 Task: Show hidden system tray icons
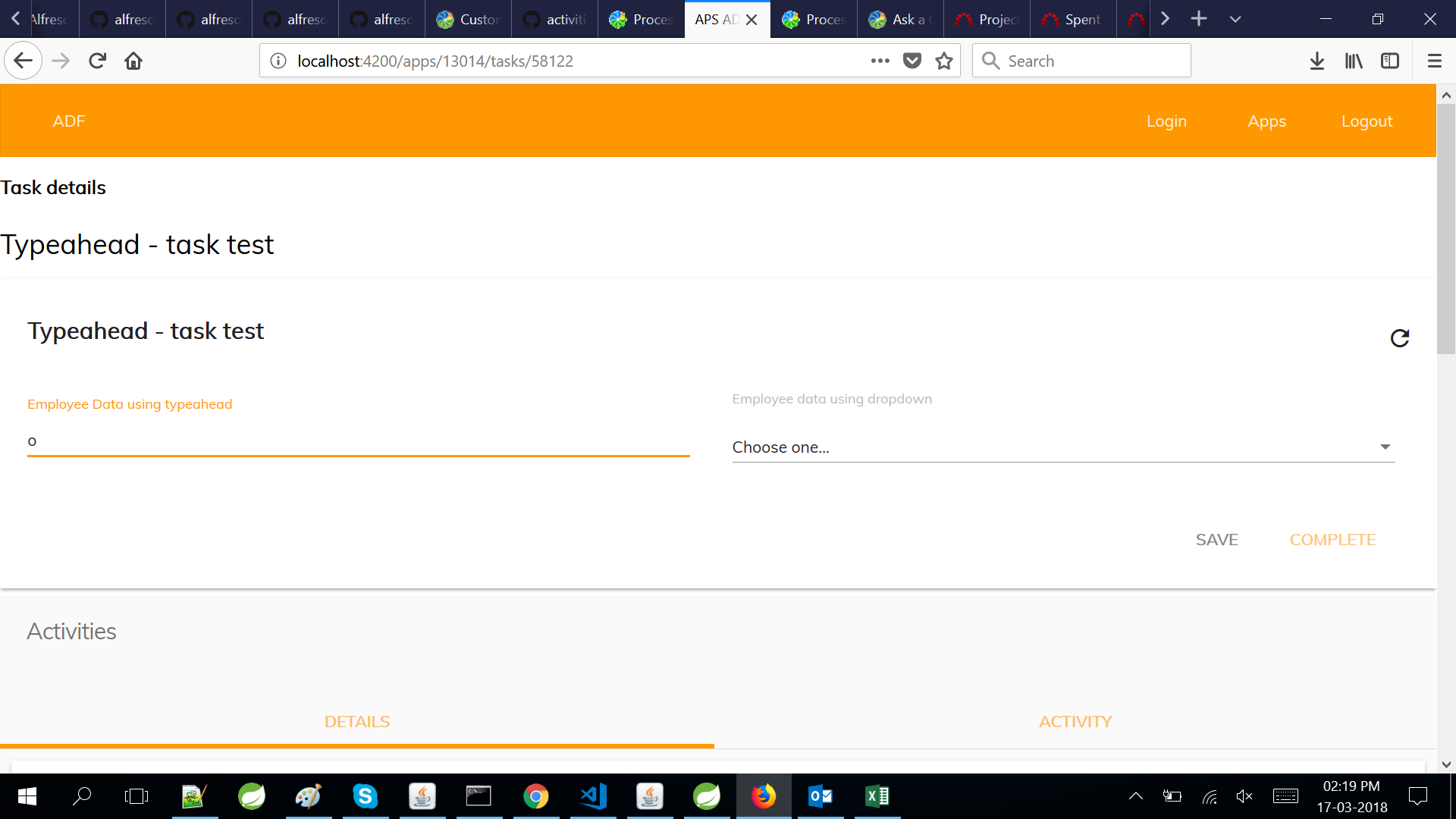(1135, 796)
